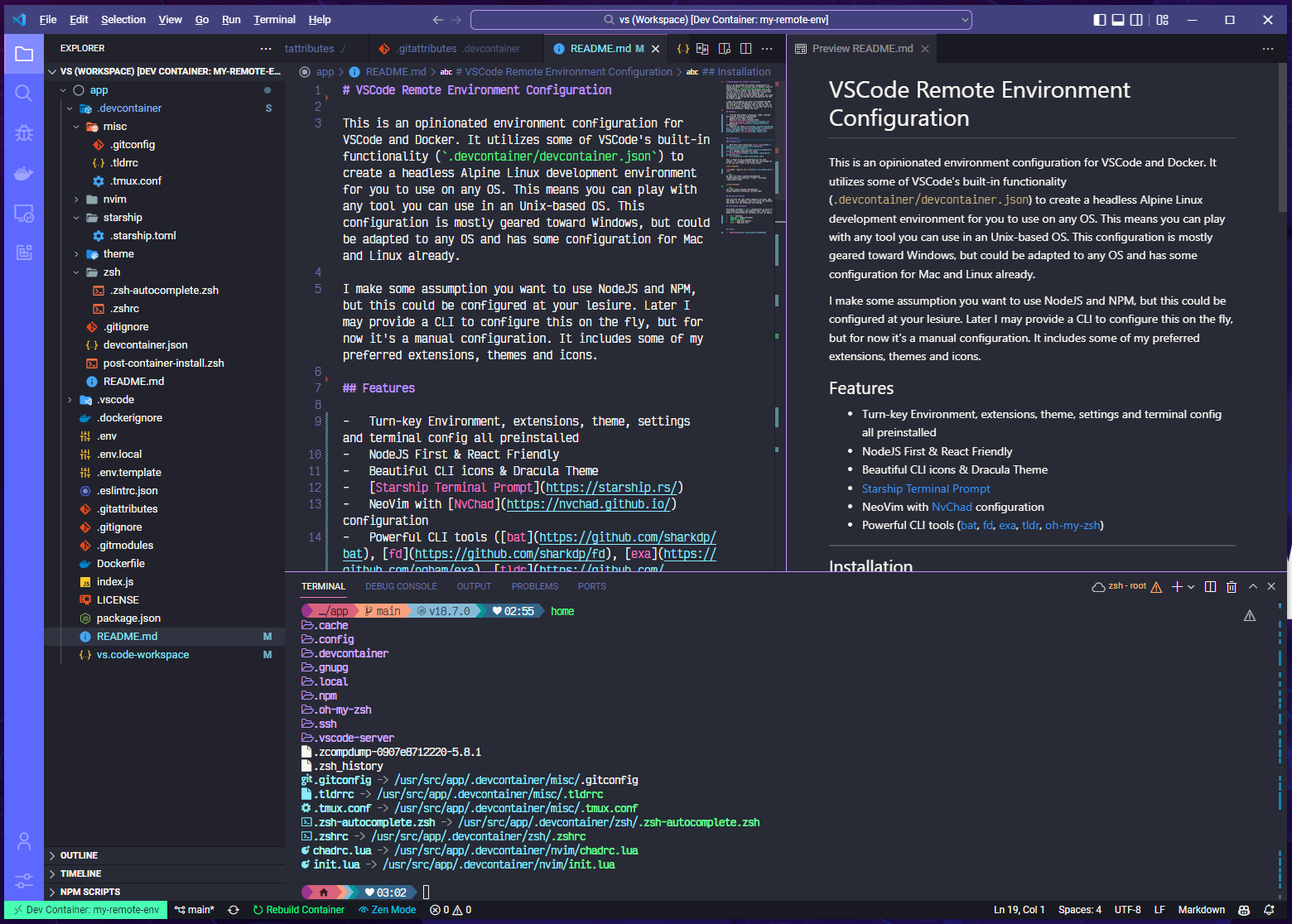Viewport: 1292px width, 924px height.
Task: Click the Markdown language mode indicator
Action: tap(1201, 910)
